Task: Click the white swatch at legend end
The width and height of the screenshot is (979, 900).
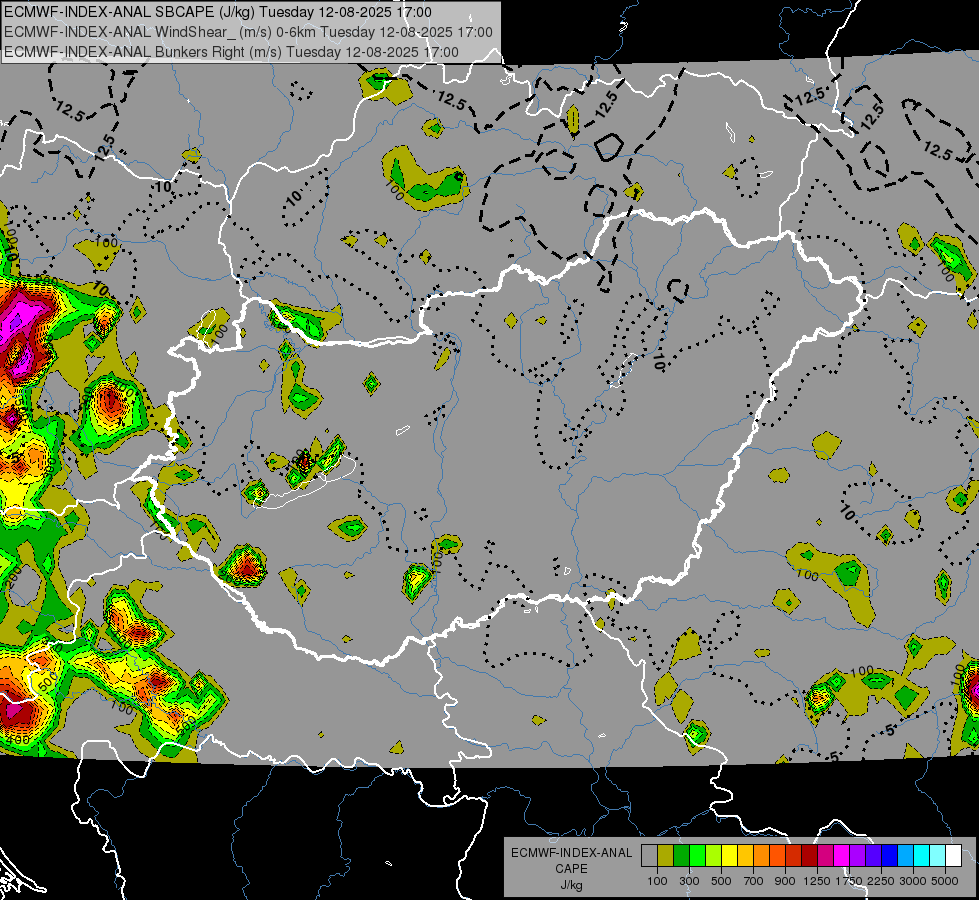Action: click(954, 855)
